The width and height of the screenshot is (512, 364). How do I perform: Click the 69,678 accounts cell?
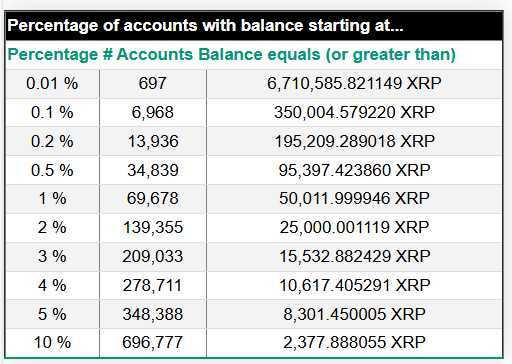point(153,199)
